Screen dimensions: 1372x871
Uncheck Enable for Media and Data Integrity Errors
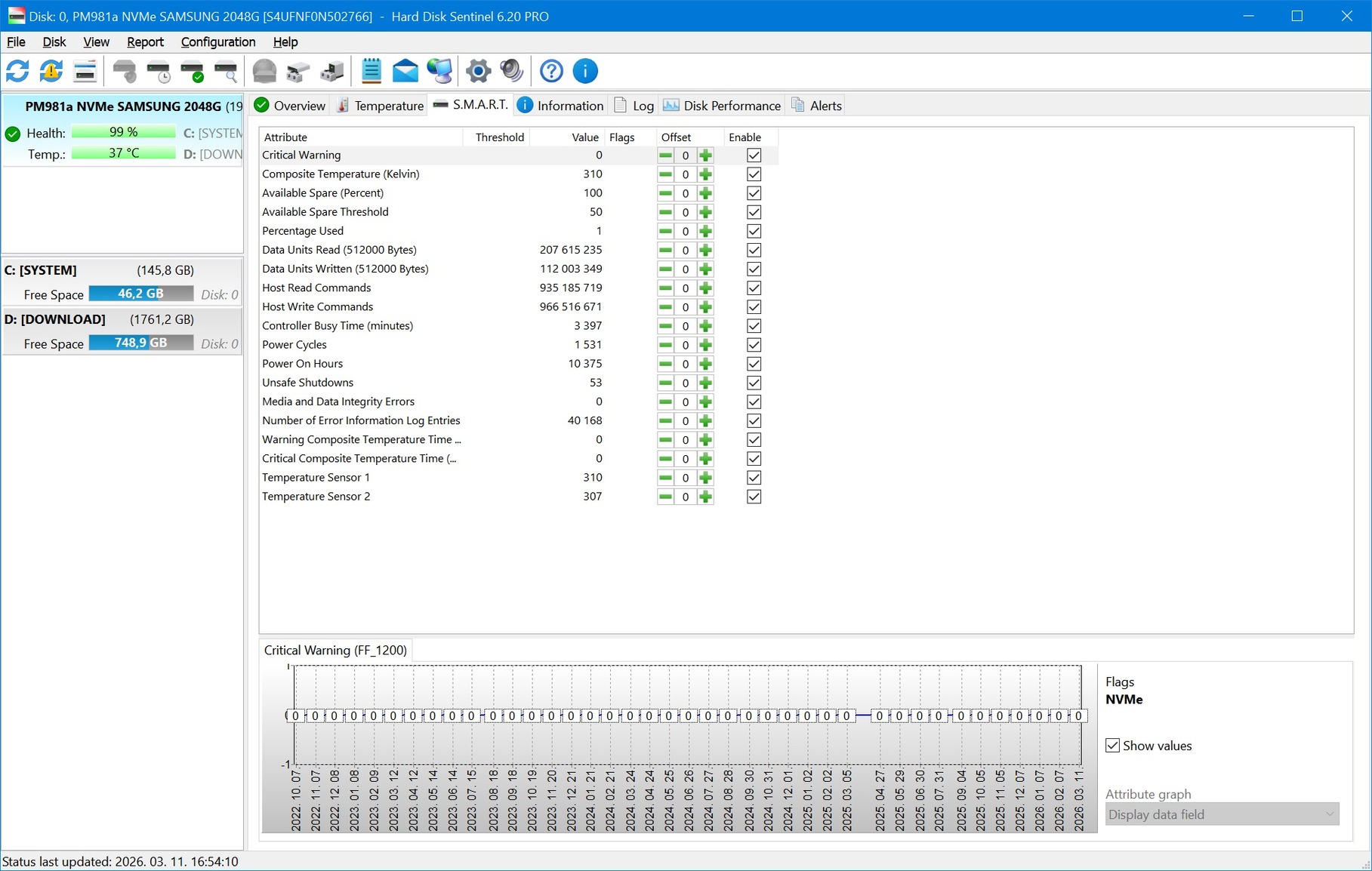754,402
